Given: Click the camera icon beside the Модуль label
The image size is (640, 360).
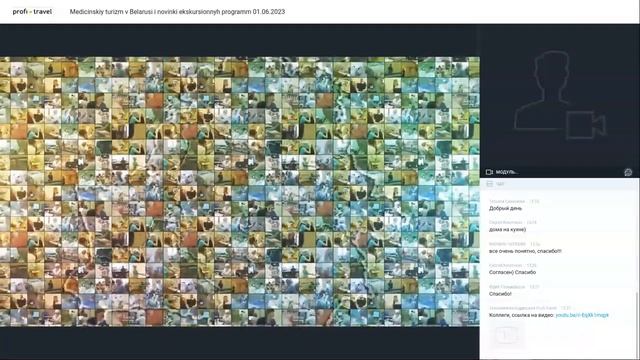Looking at the screenshot, I should point(489,172).
